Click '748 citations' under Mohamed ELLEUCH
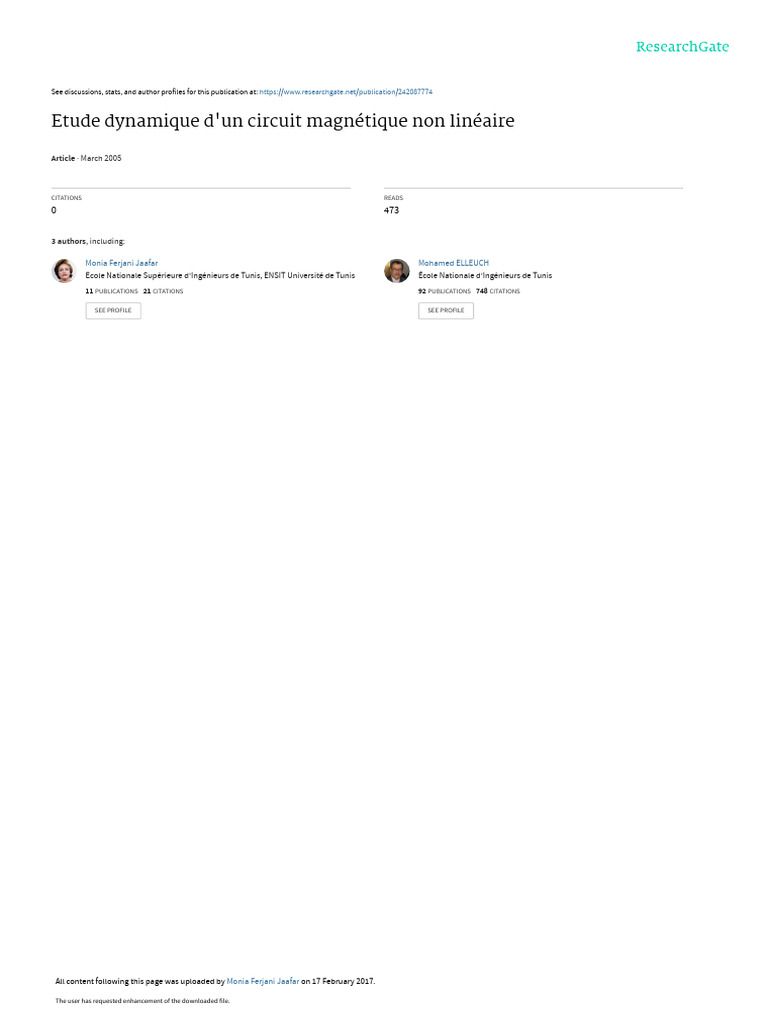 (x=498, y=291)
